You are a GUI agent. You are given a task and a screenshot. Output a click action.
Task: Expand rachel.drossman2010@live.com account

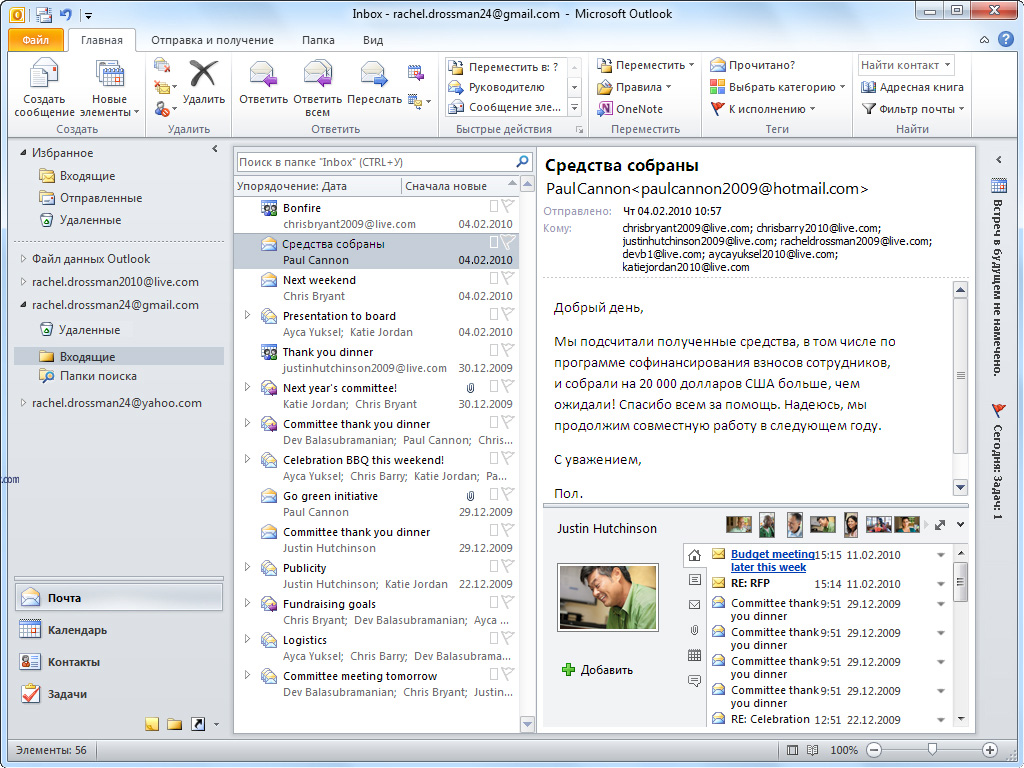pos(23,281)
